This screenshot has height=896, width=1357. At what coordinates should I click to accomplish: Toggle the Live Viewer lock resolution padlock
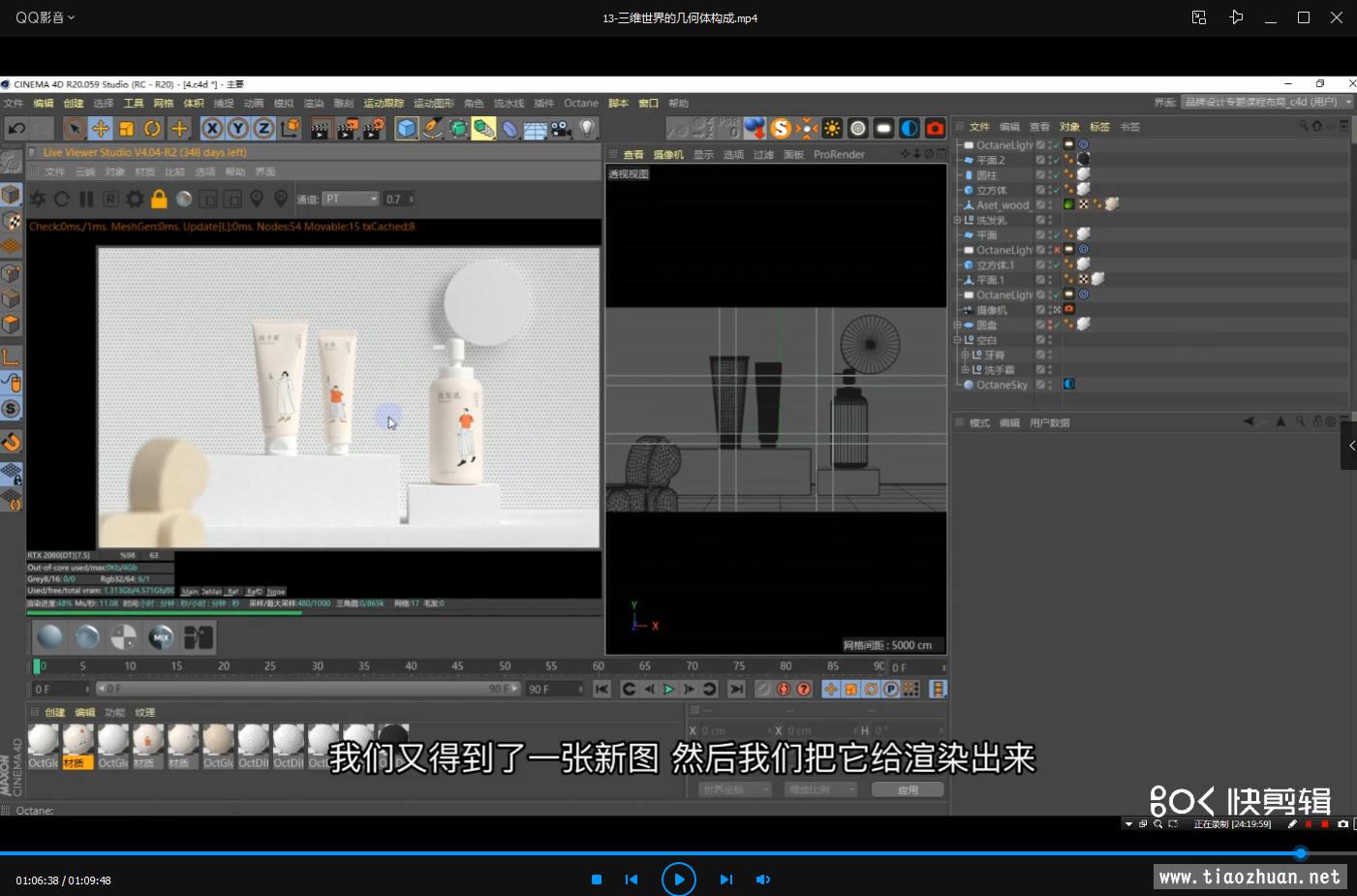pyautogui.click(x=159, y=199)
